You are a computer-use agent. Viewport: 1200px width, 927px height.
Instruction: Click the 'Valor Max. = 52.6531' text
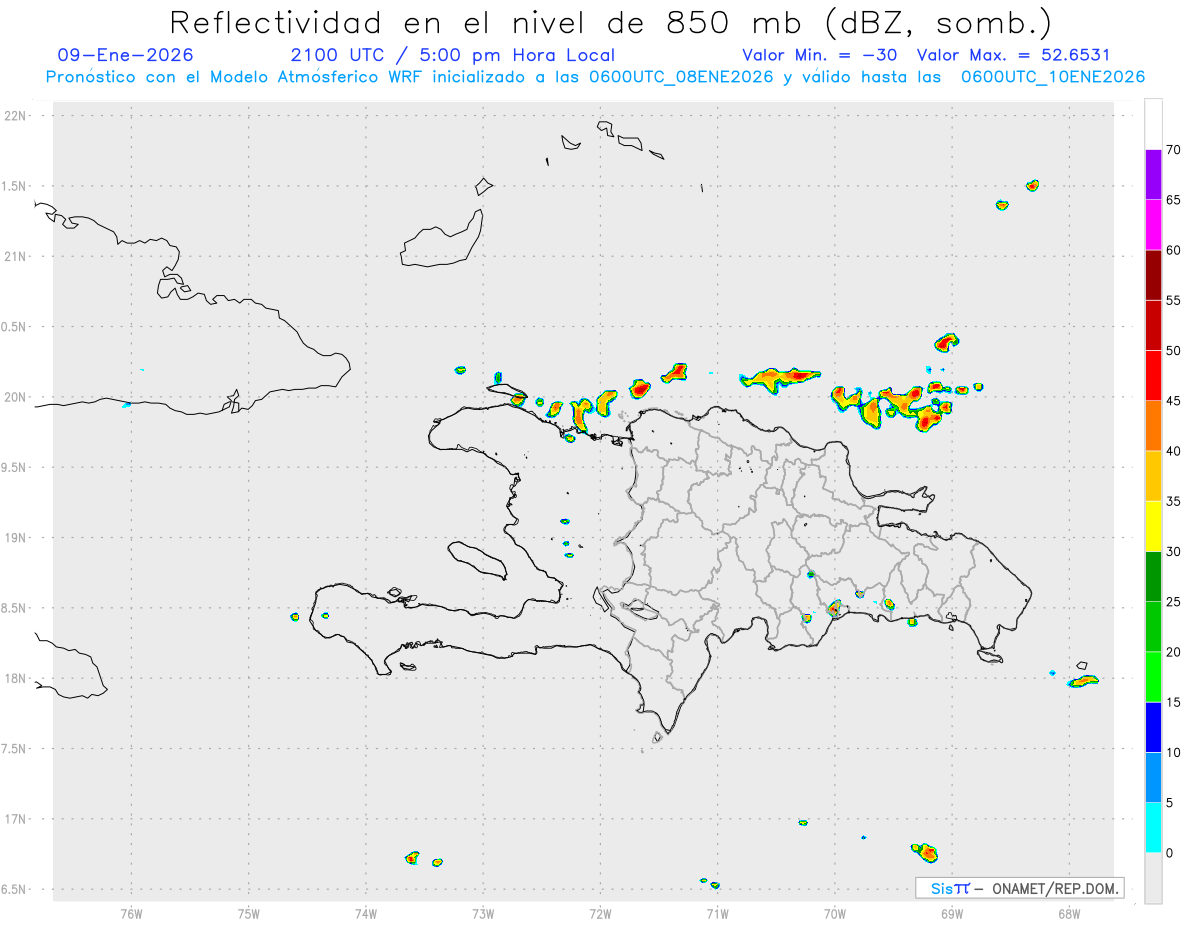coord(1013,55)
